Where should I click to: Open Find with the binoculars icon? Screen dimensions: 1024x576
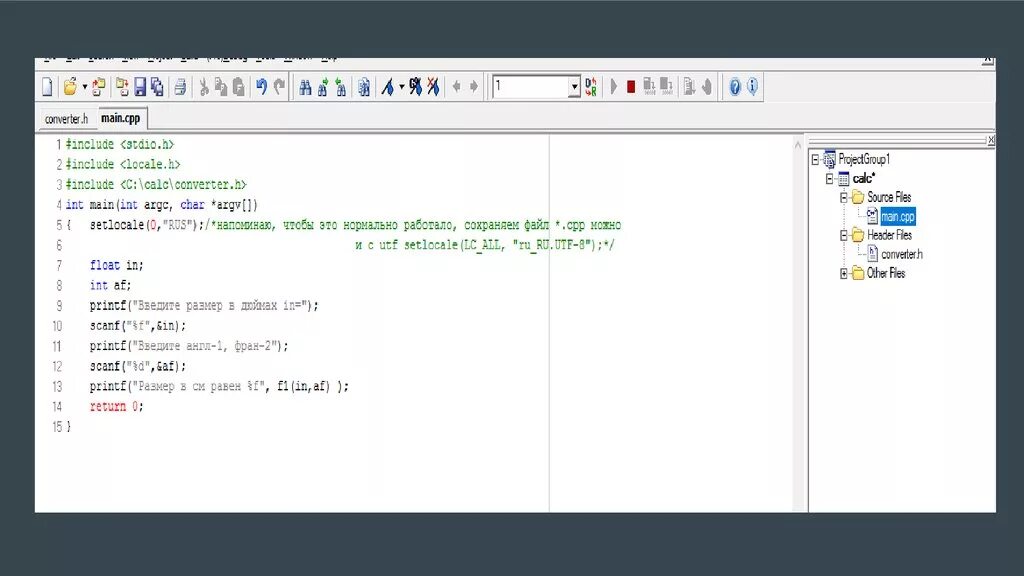point(305,87)
